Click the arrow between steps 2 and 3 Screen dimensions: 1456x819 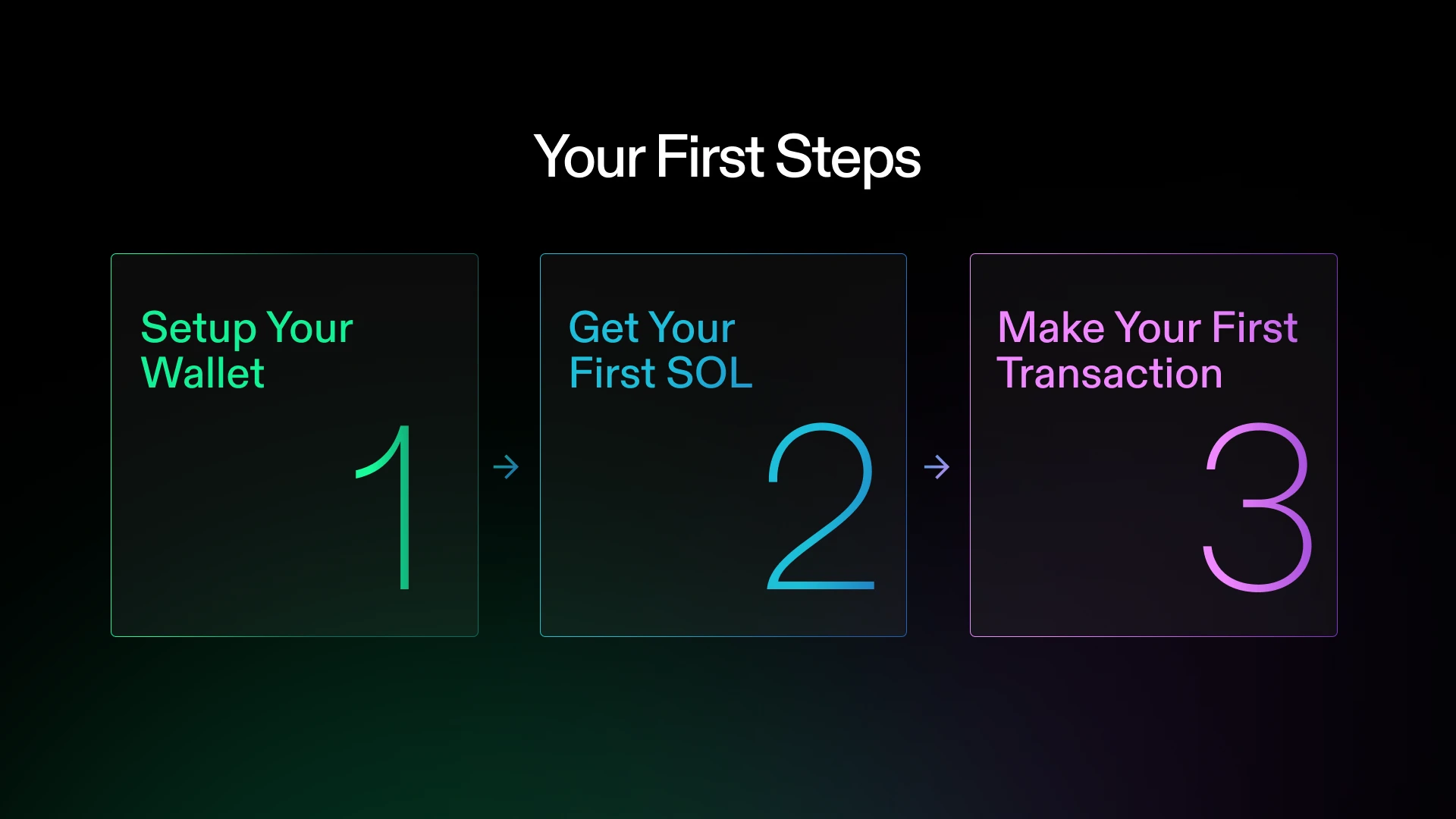tap(937, 466)
